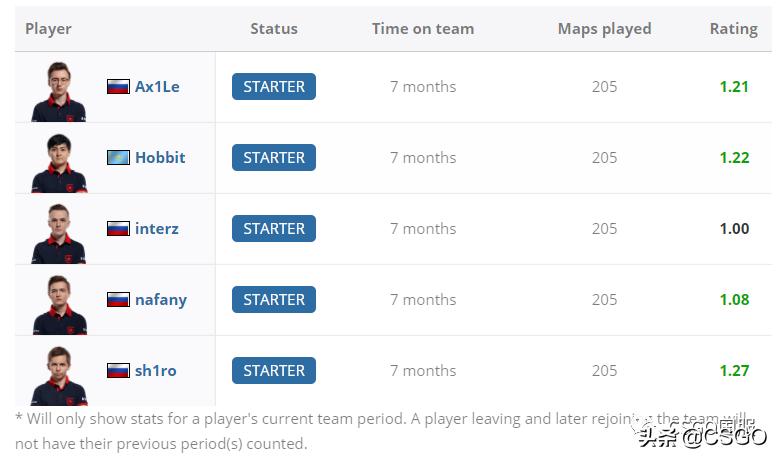Viewport: 781px width, 462px height.
Task: Click the Time on team header
Action: 423,29
